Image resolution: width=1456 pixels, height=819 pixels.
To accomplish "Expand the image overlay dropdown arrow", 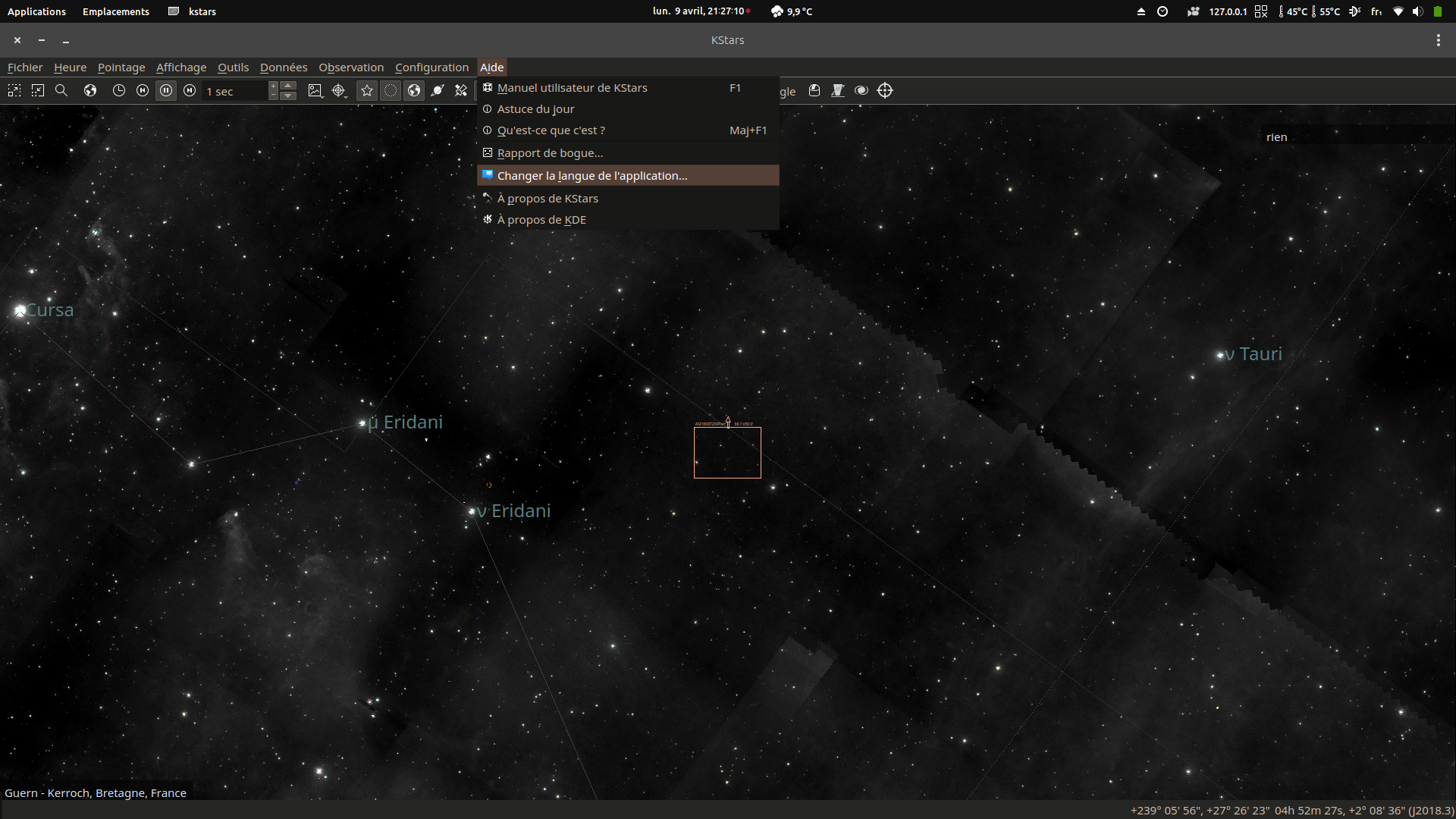I will coord(323,96).
